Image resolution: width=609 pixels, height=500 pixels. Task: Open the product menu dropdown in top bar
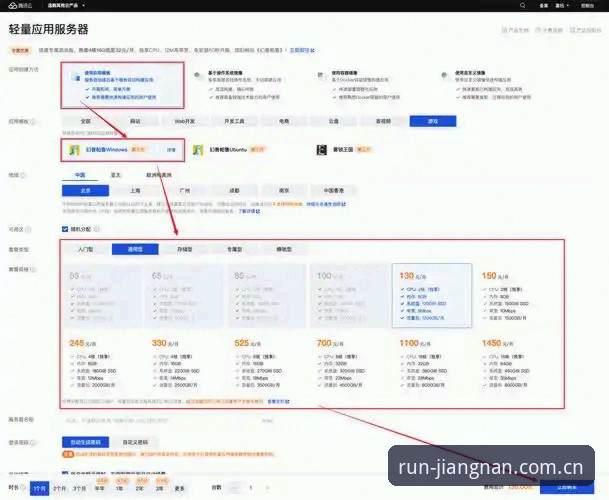click(66, 5)
